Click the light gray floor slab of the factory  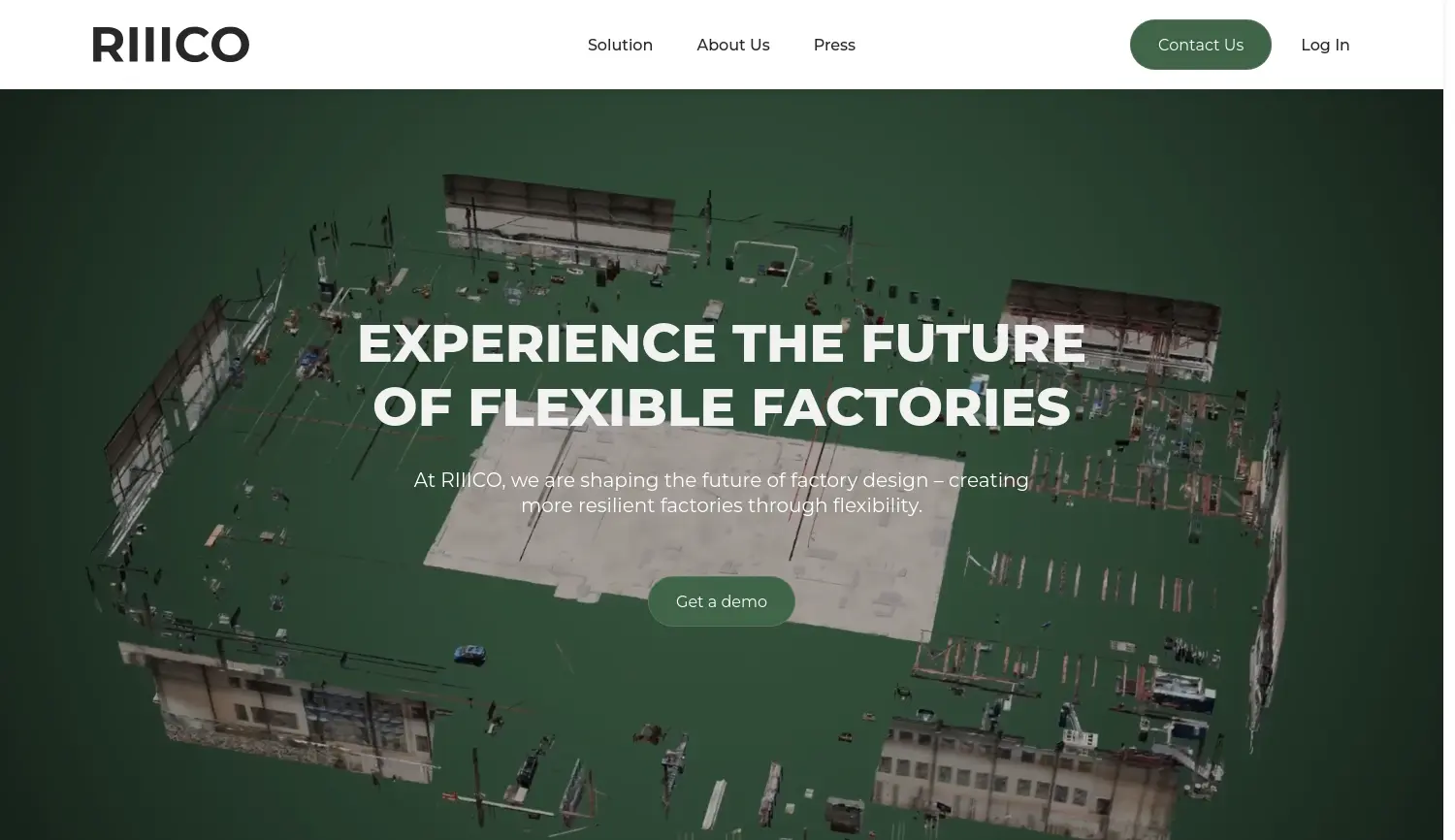coord(679,543)
